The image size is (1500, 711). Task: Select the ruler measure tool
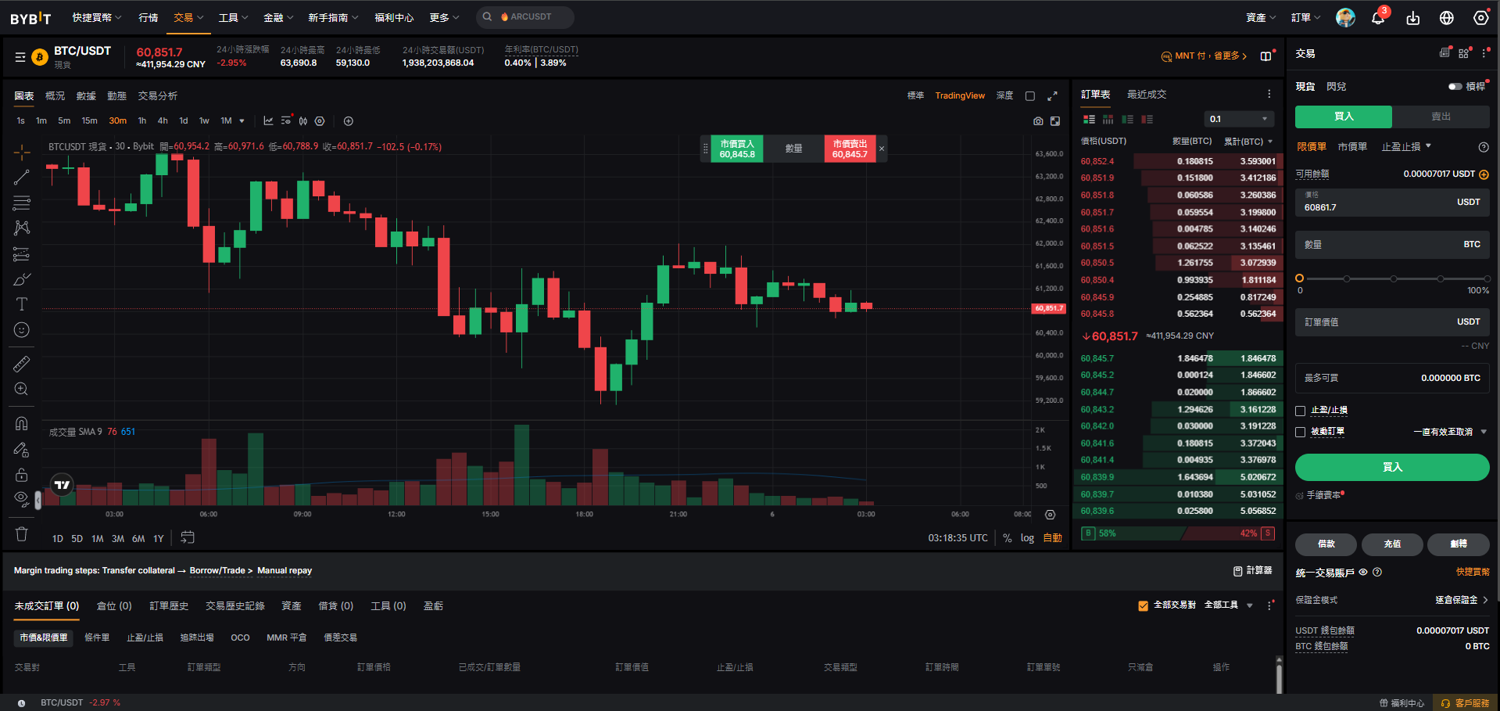pyautogui.click(x=21, y=364)
